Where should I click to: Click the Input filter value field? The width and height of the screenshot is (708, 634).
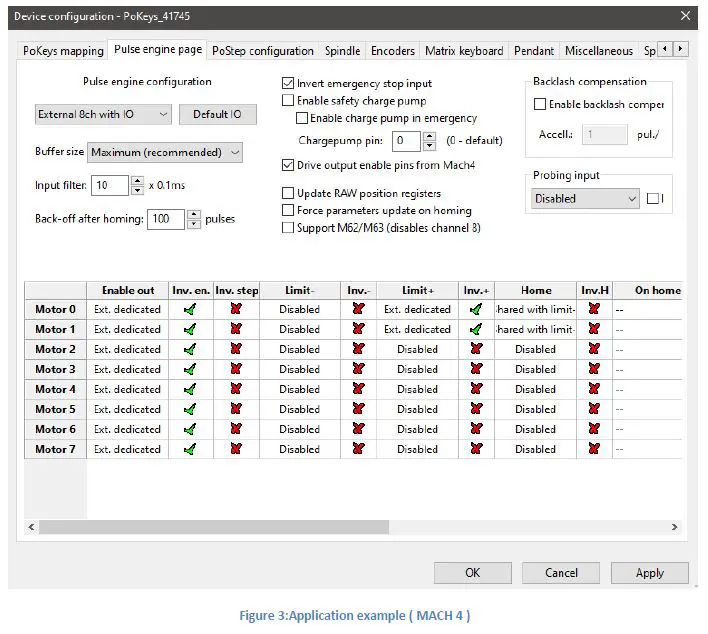pos(110,186)
